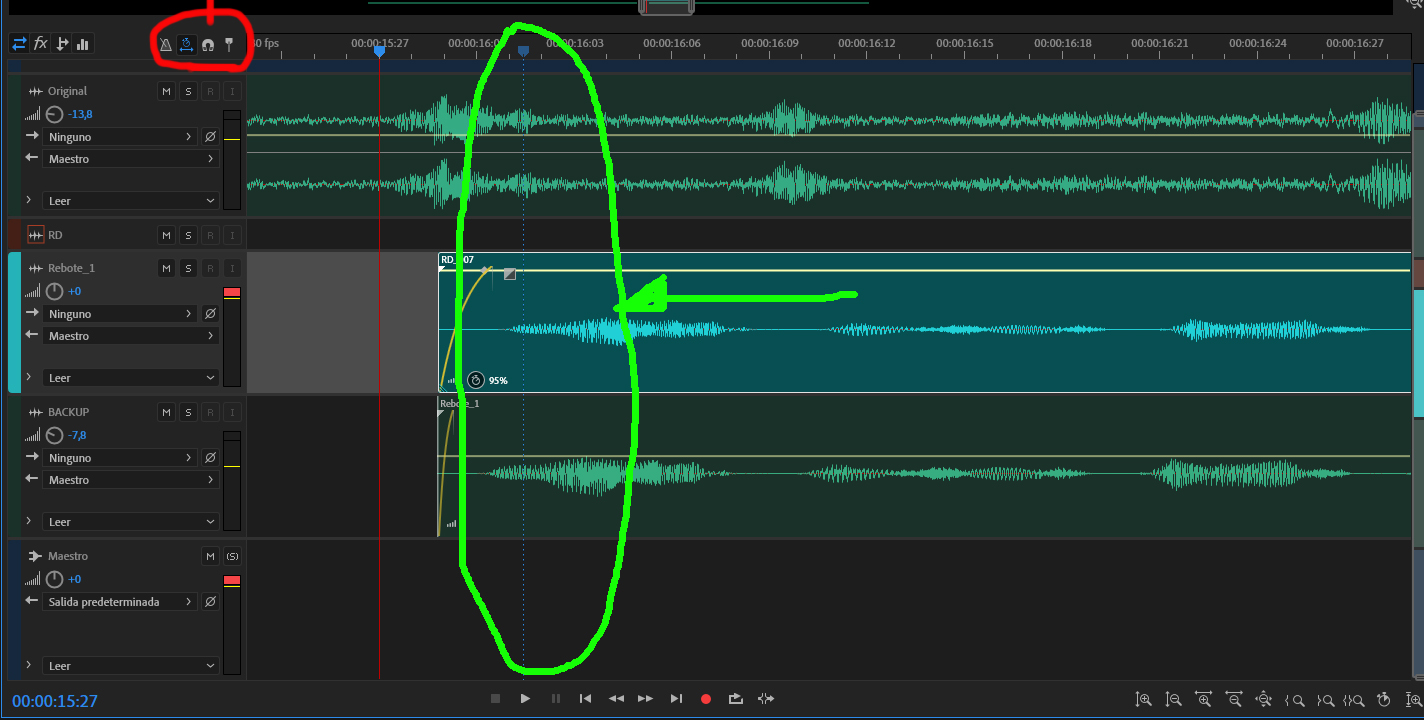Solo the Rebote_1 track
Image resolution: width=1424 pixels, height=720 pixels.
coord(188,267)
